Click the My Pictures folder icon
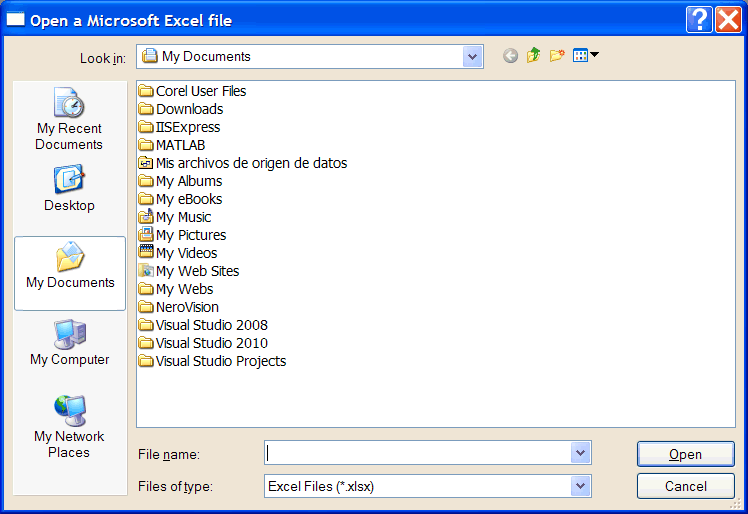 pyautogui.click(x=146, y=234)
